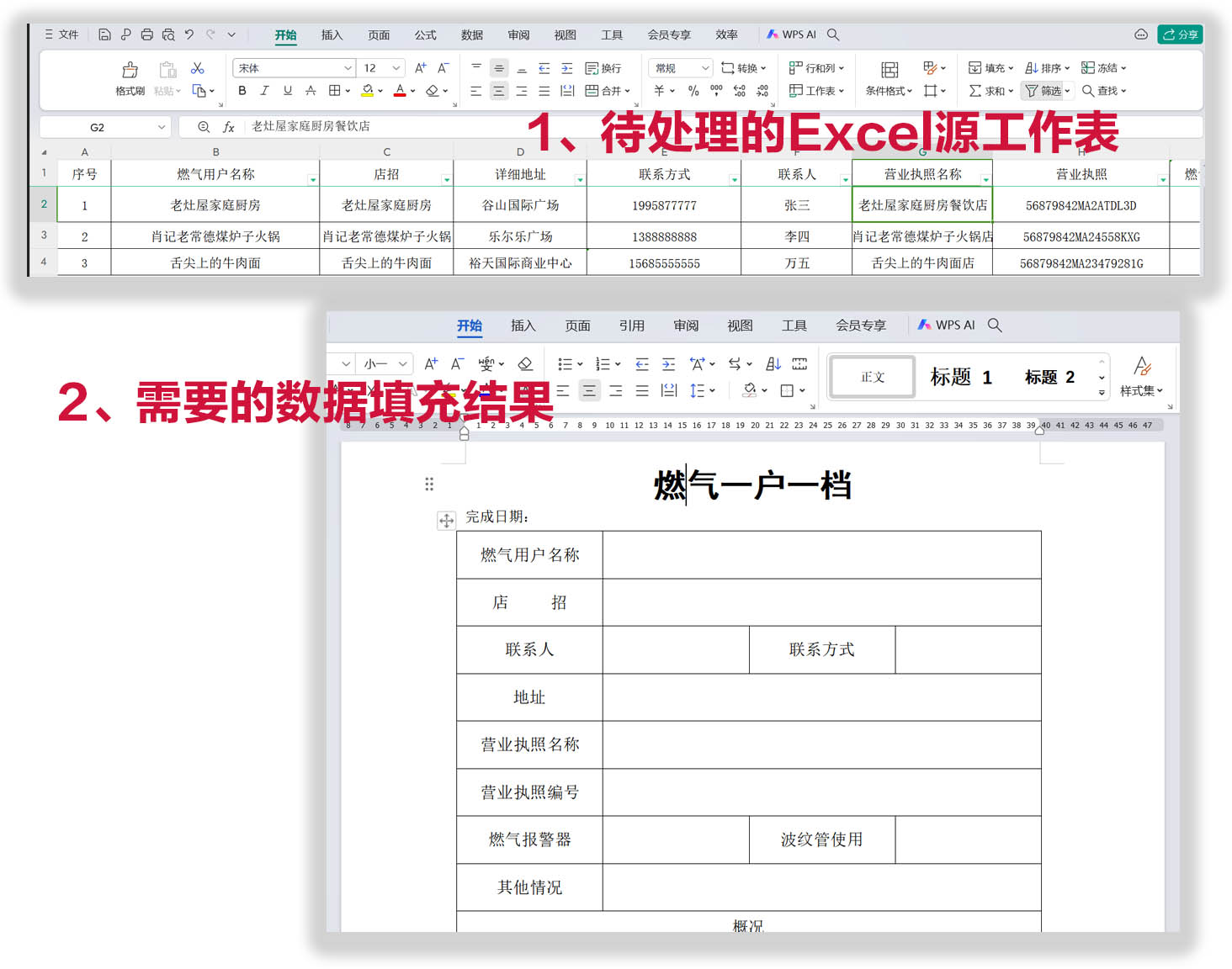This screenshot has width=1232, height=969.
Task: Increase indent in the document ribbon
Action: point(668,364)
